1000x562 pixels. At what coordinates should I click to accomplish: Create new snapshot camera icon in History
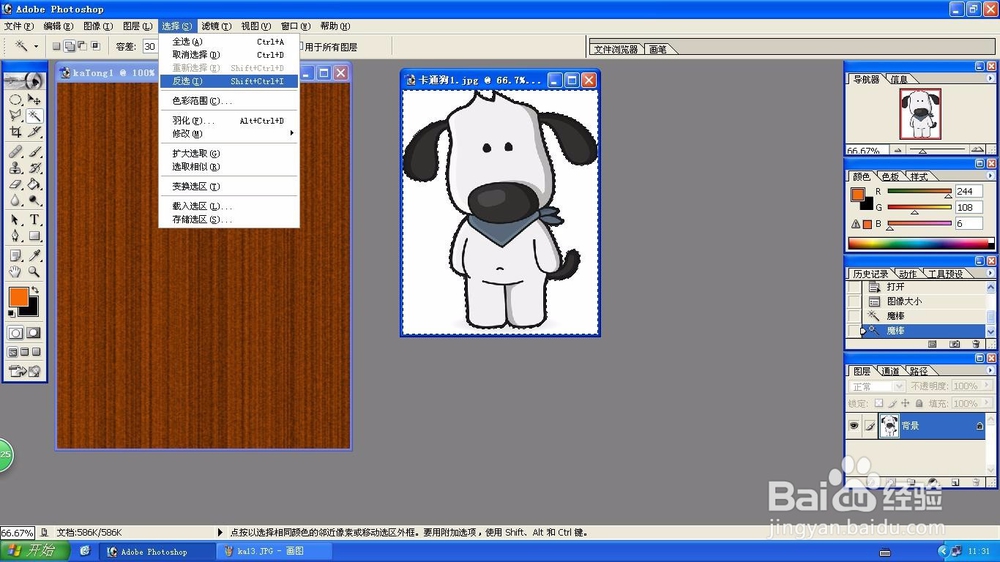point(954,344)
